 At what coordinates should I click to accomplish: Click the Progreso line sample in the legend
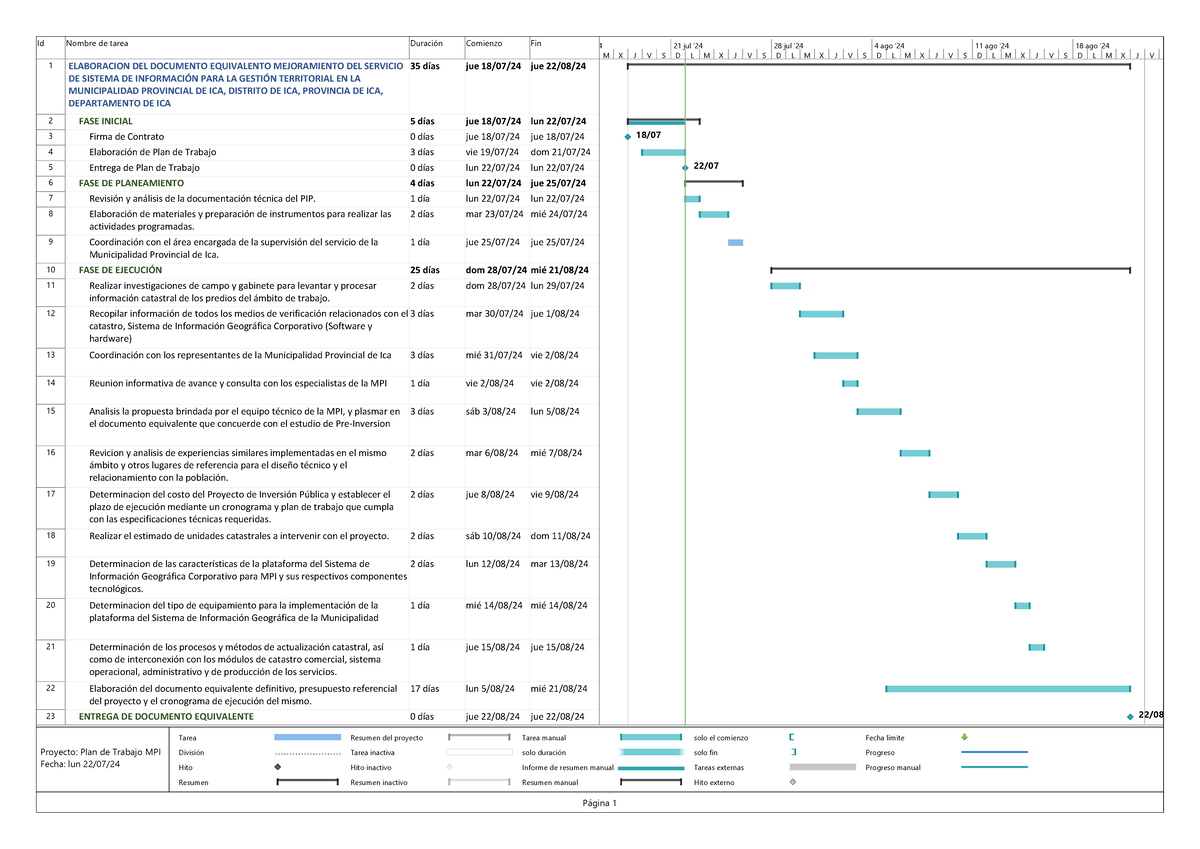click(x=995, y=752)
